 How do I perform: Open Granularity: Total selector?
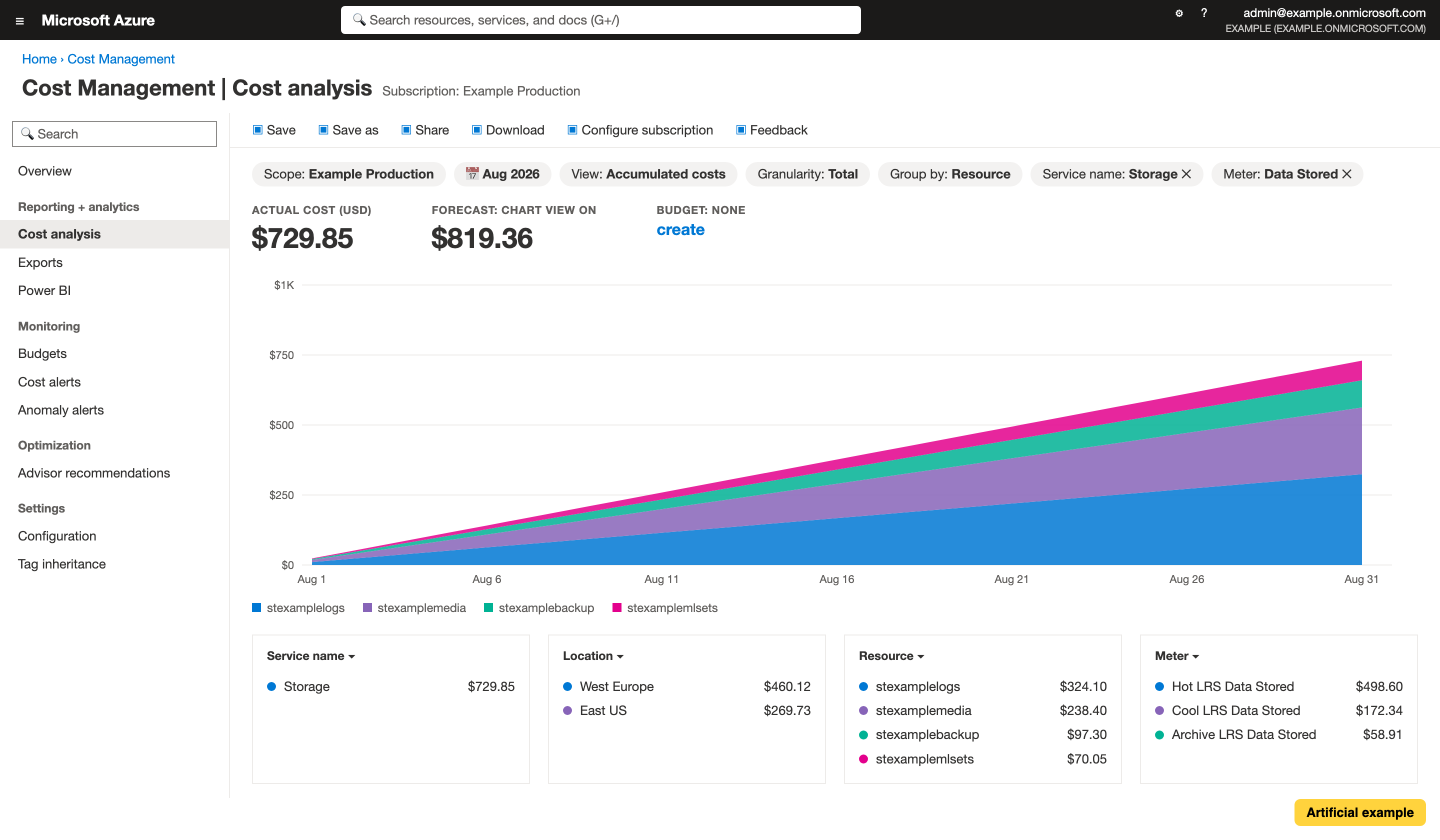(x=807, y=173)
